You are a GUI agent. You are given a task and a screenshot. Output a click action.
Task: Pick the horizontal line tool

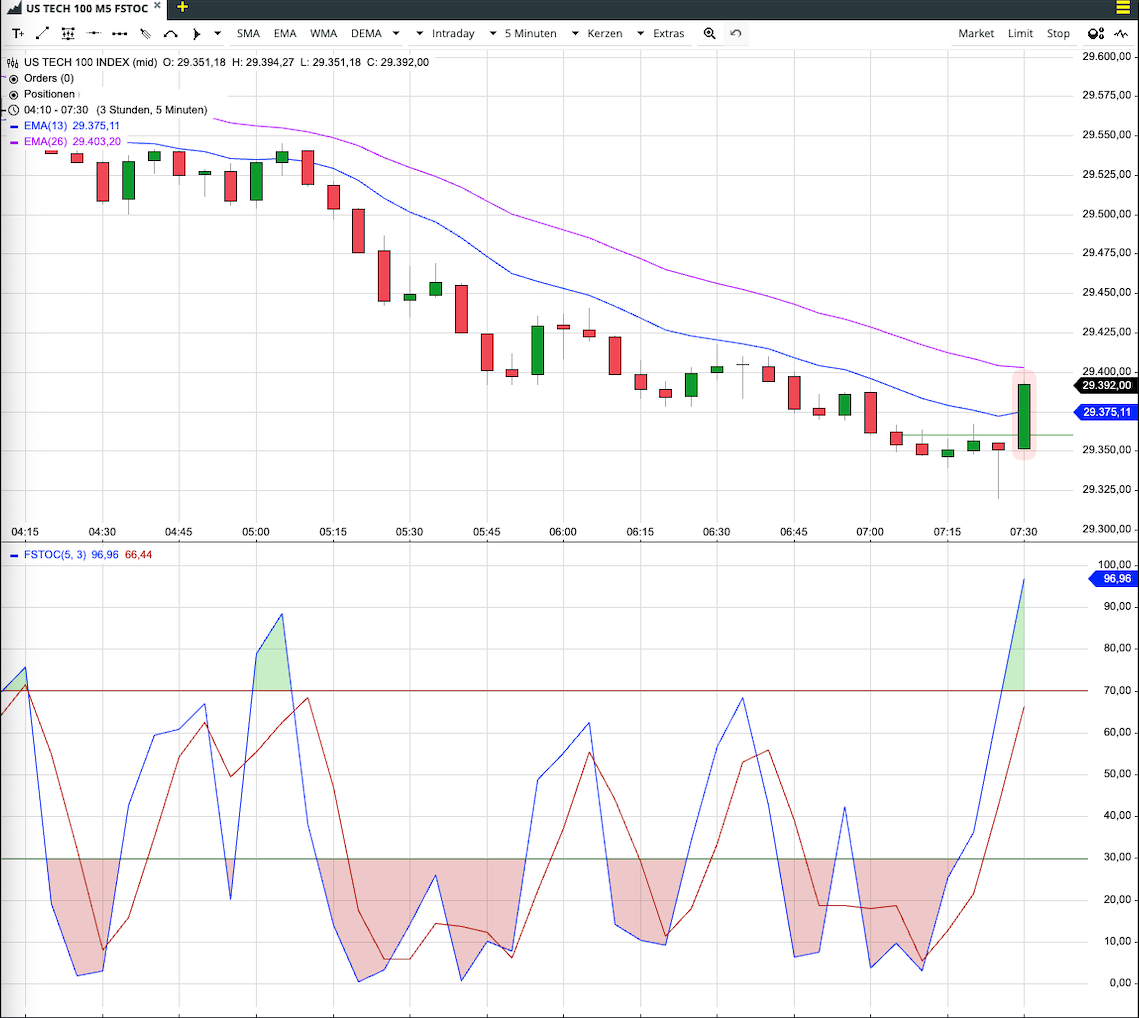(x=93, y=33)
